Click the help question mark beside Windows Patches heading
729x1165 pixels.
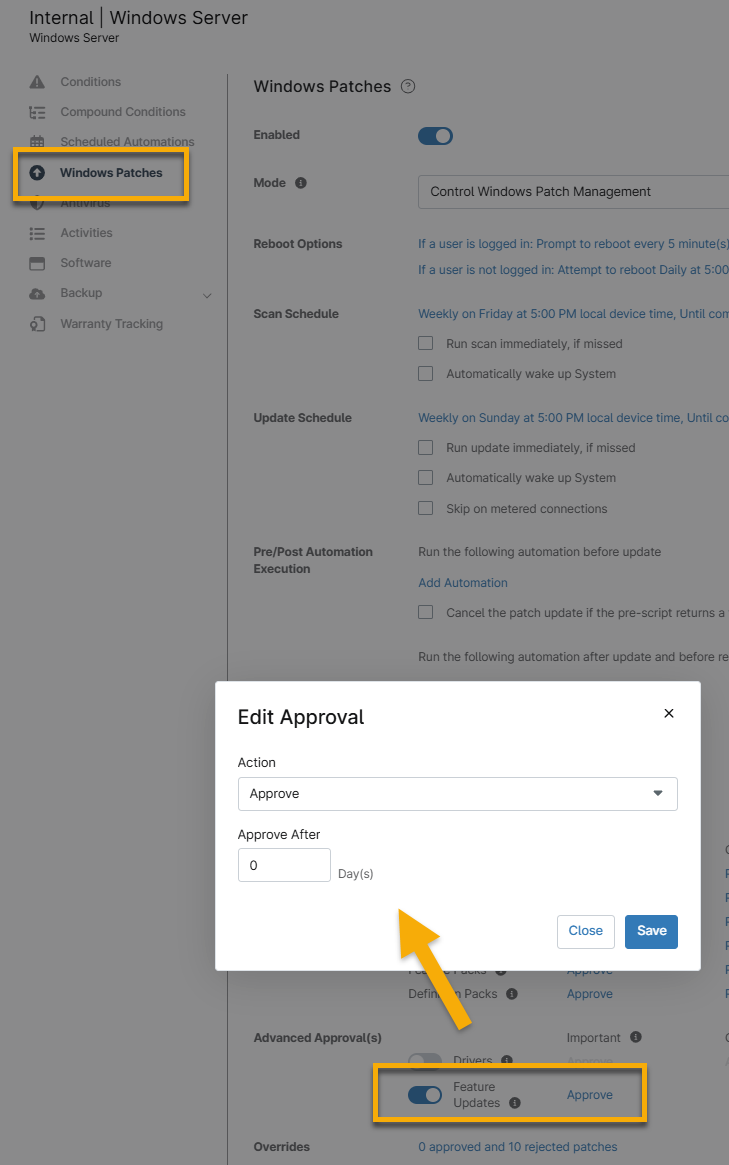407,87
